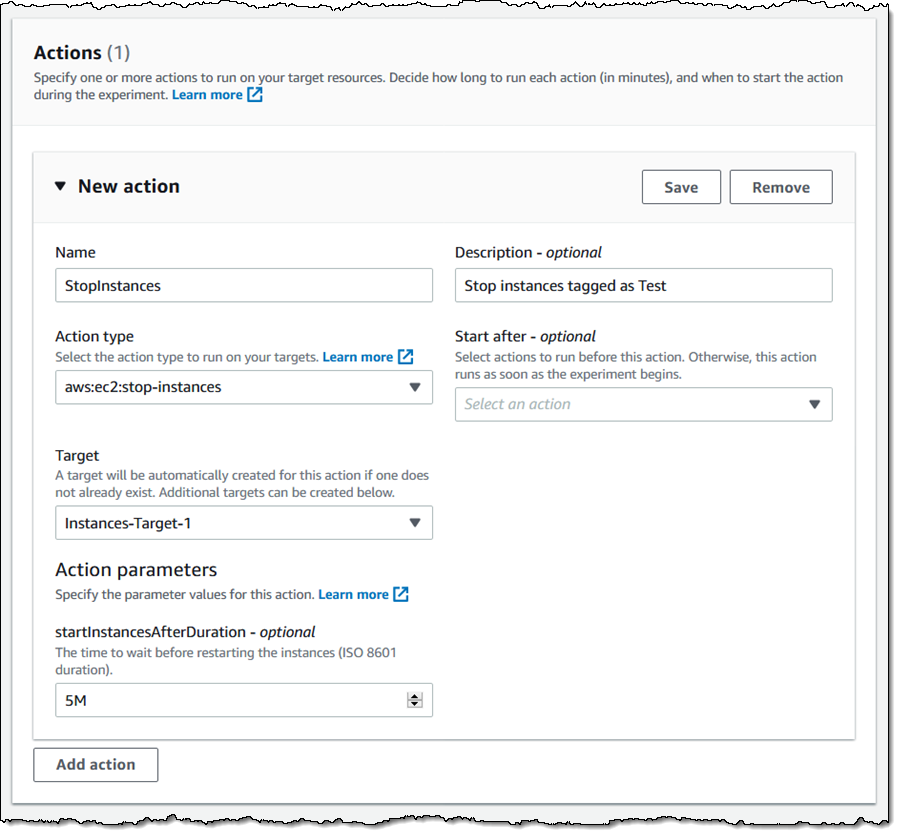Open Learn more link for Action type

point(357,357)
